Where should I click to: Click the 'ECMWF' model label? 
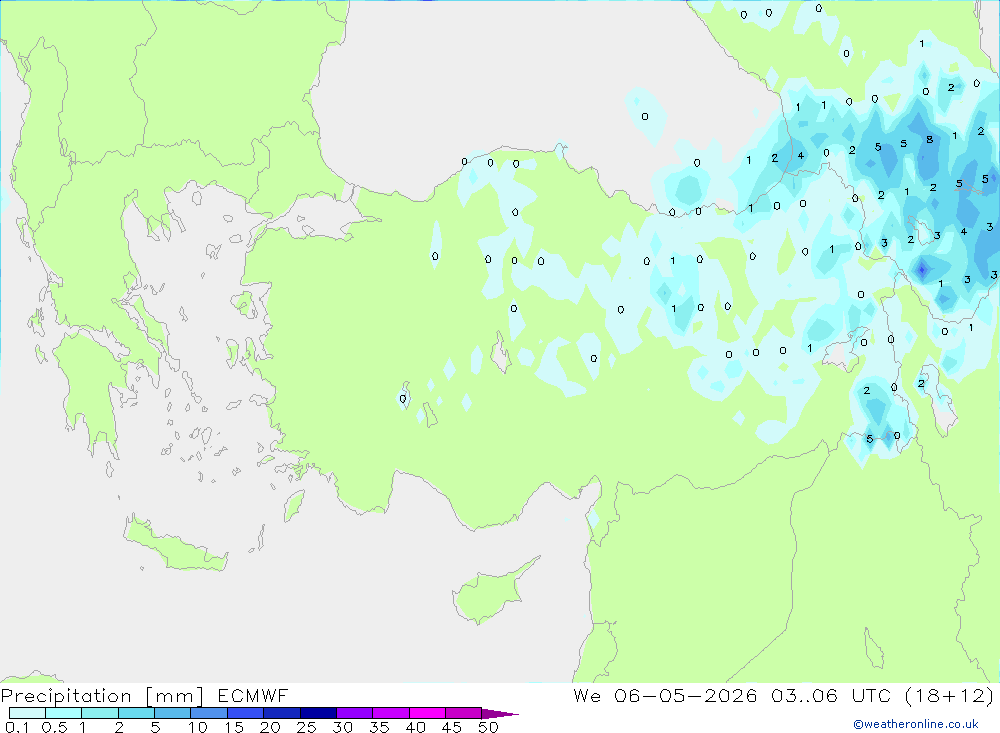click(253, 695)
